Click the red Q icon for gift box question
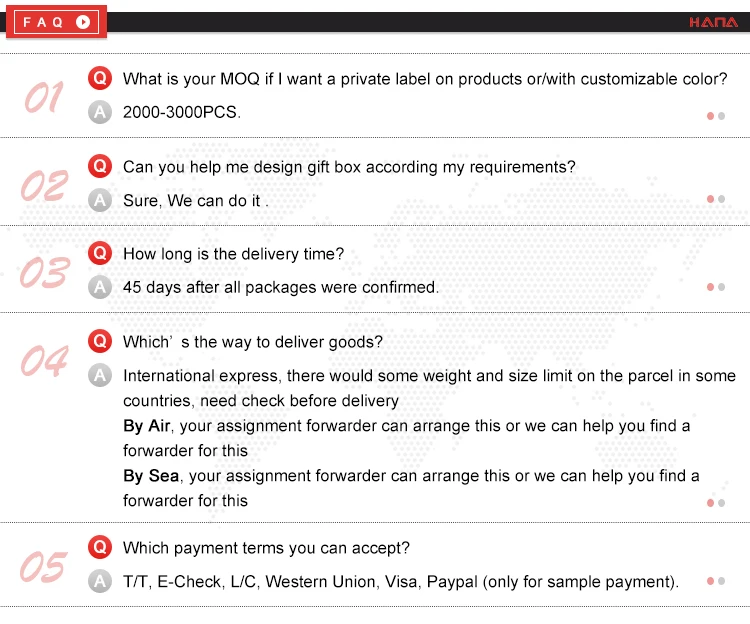The width and height of the screenshot is (750, 624). click(x=100, y=166)
